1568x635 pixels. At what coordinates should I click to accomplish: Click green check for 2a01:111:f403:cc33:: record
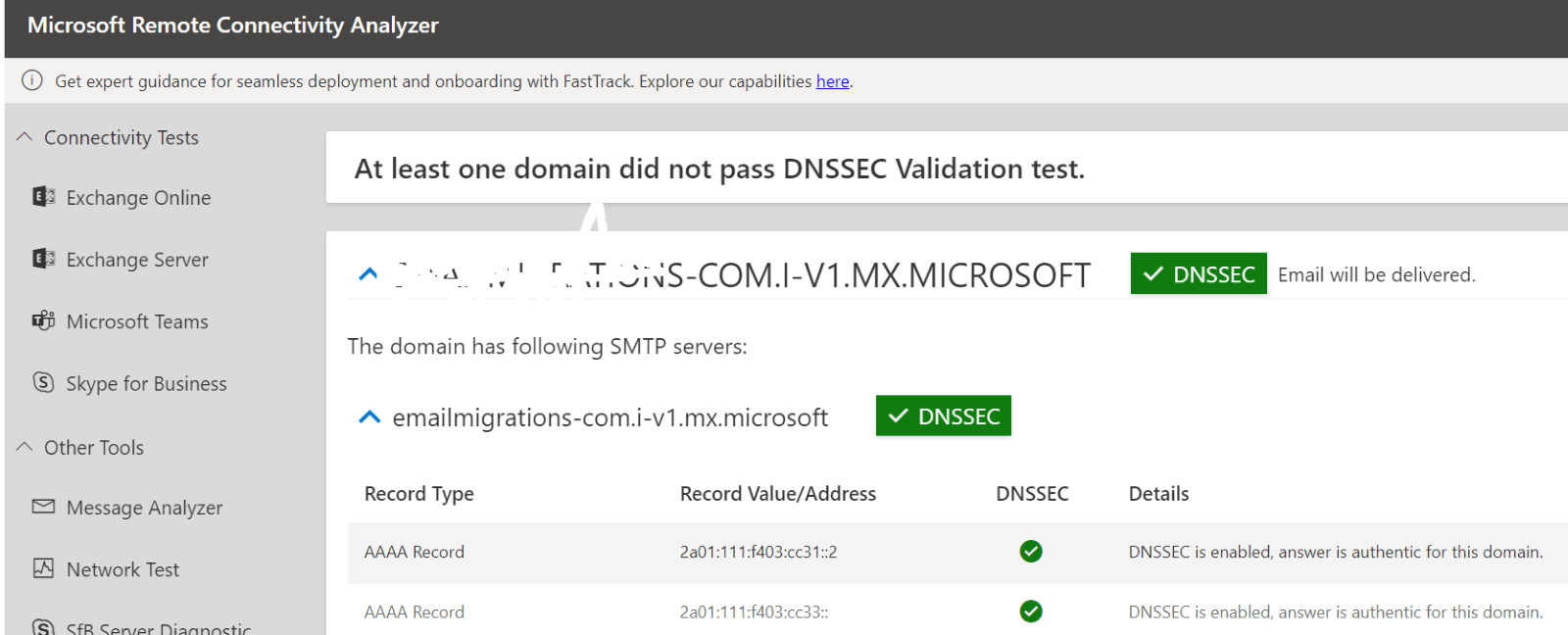(x=1031, y=611)
